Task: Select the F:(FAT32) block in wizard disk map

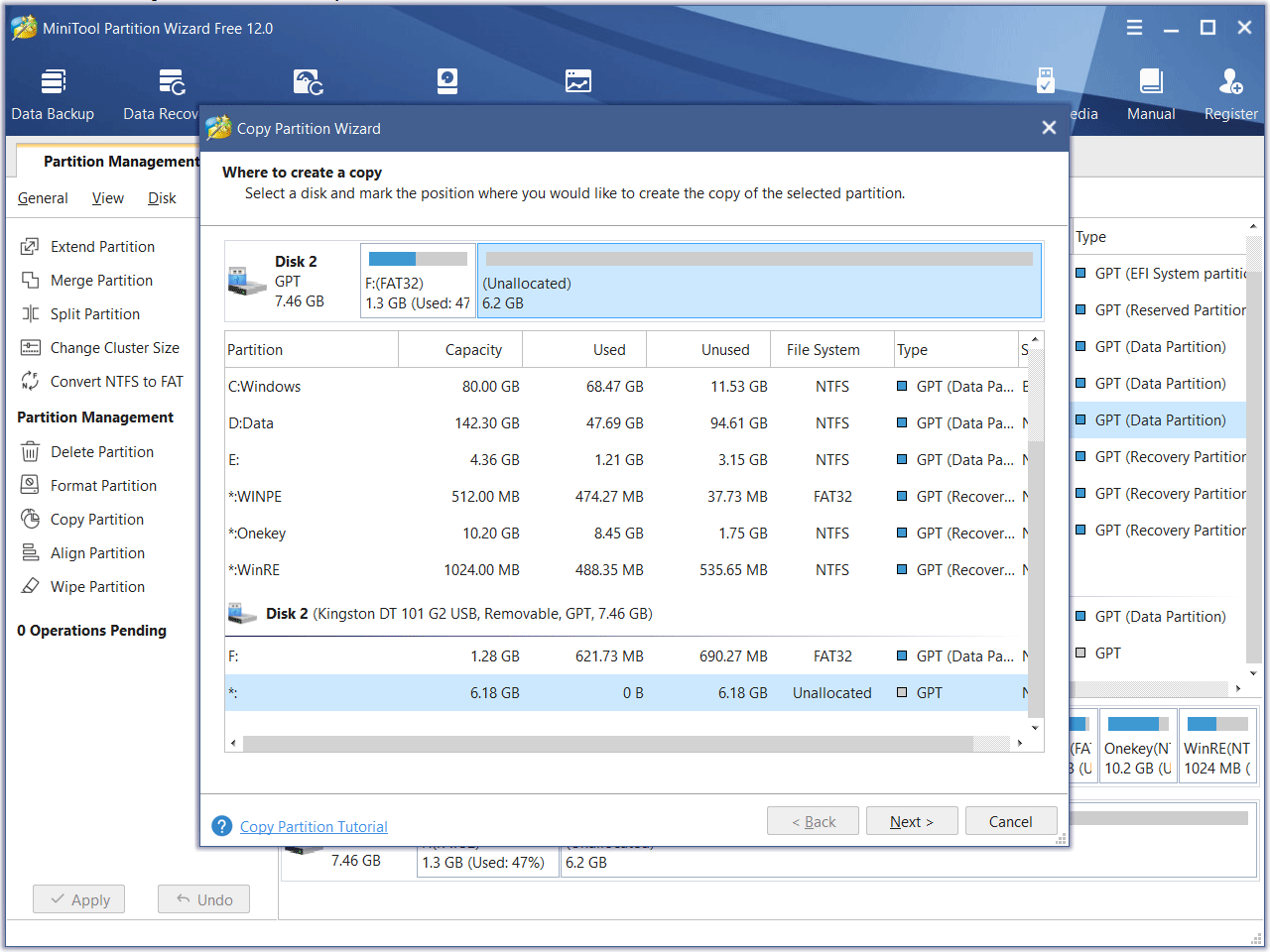Action: pyautogui.click(x=418, y=281)
